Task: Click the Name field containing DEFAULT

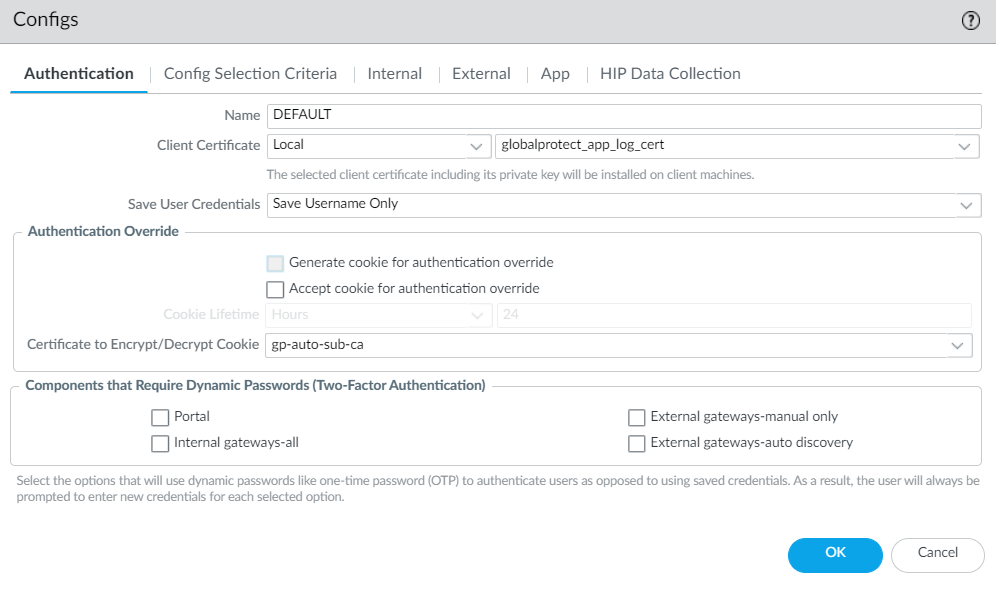Action: [x=623, y=115]
